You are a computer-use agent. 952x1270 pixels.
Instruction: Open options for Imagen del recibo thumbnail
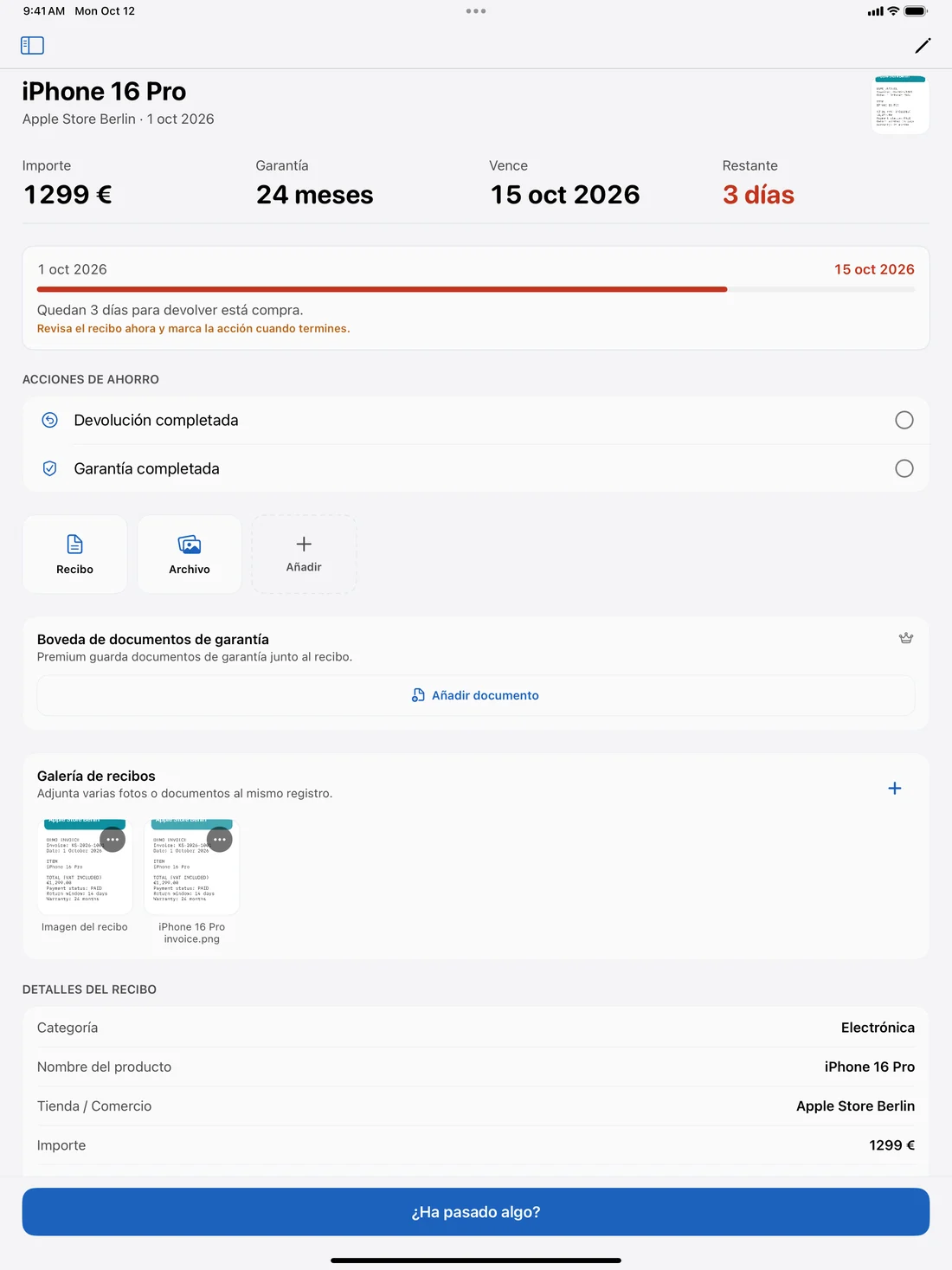(113, 839)
